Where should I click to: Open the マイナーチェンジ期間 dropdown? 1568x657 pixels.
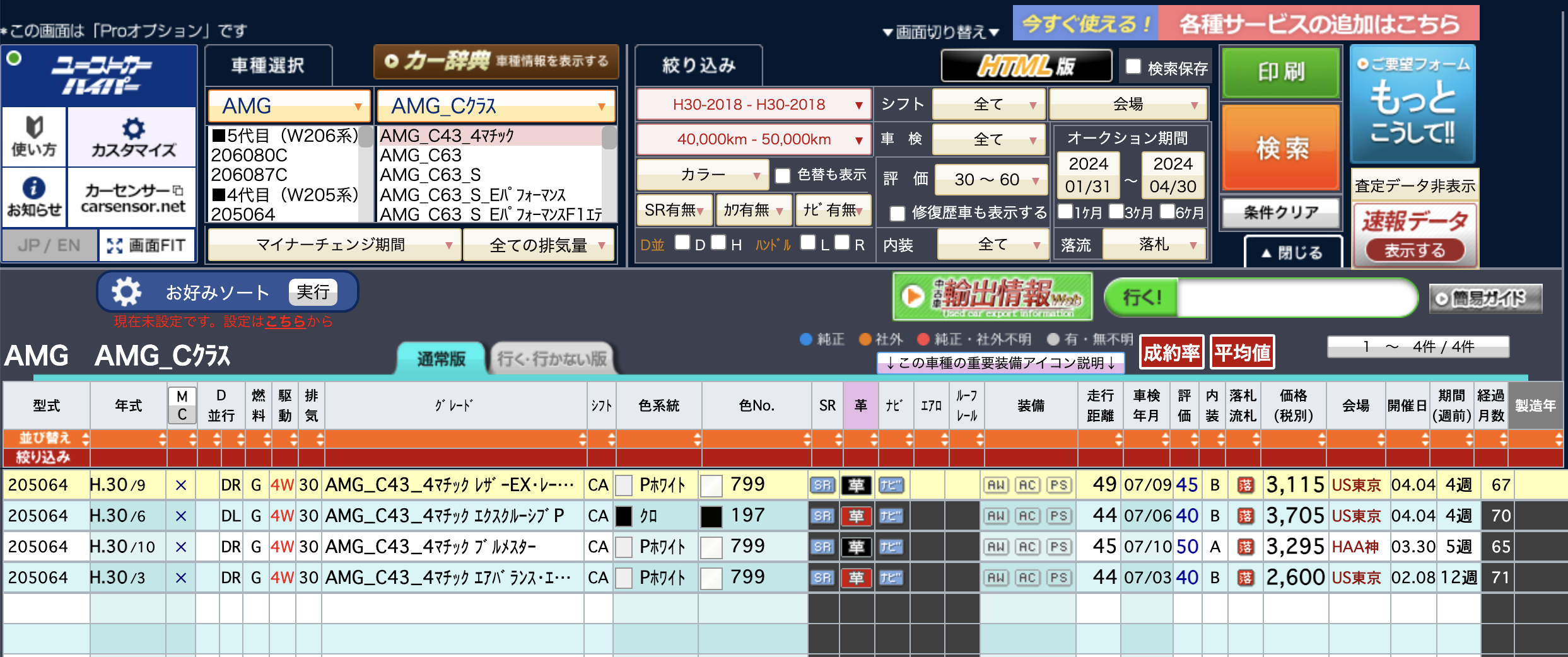pos(334,245)
